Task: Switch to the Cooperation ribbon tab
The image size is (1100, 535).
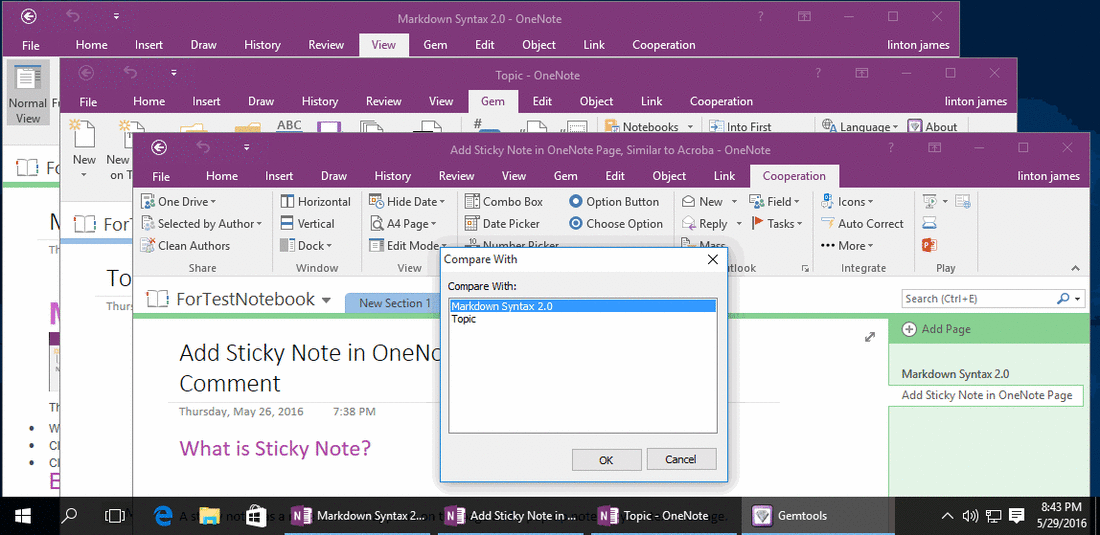Action: pyautogui.click(x=794, y=176)
